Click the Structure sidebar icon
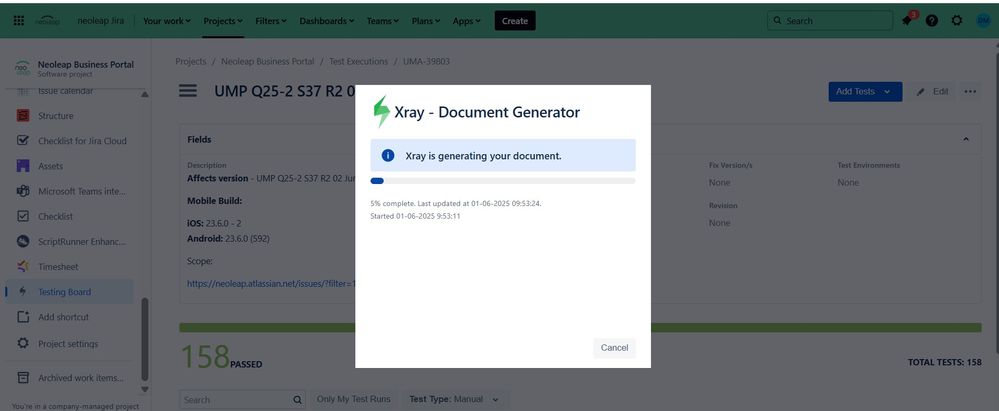Screen dimensions: 999x411 click(x=23, y=116)
